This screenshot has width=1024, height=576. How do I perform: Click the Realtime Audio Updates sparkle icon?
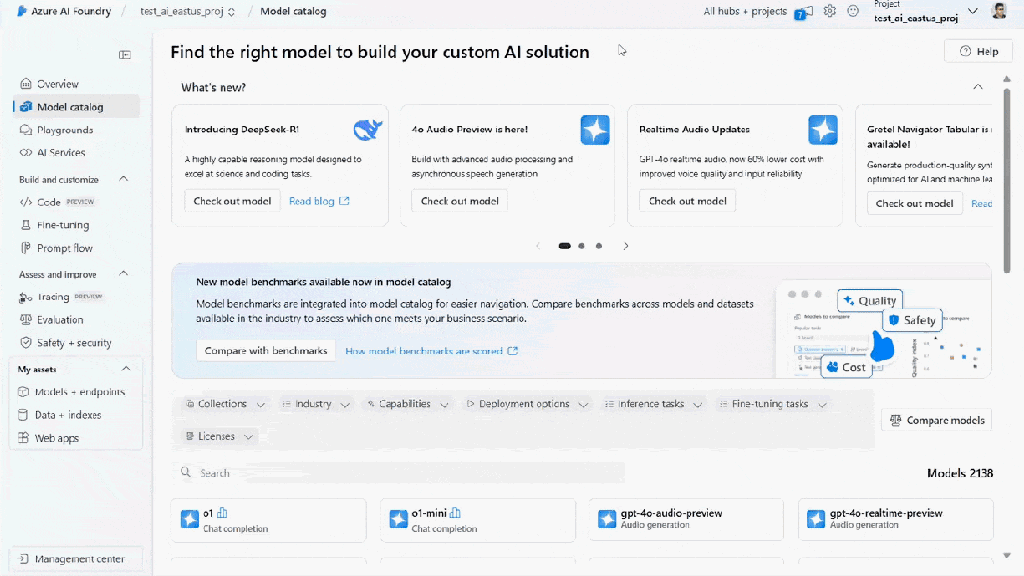(x=822, y=130)
